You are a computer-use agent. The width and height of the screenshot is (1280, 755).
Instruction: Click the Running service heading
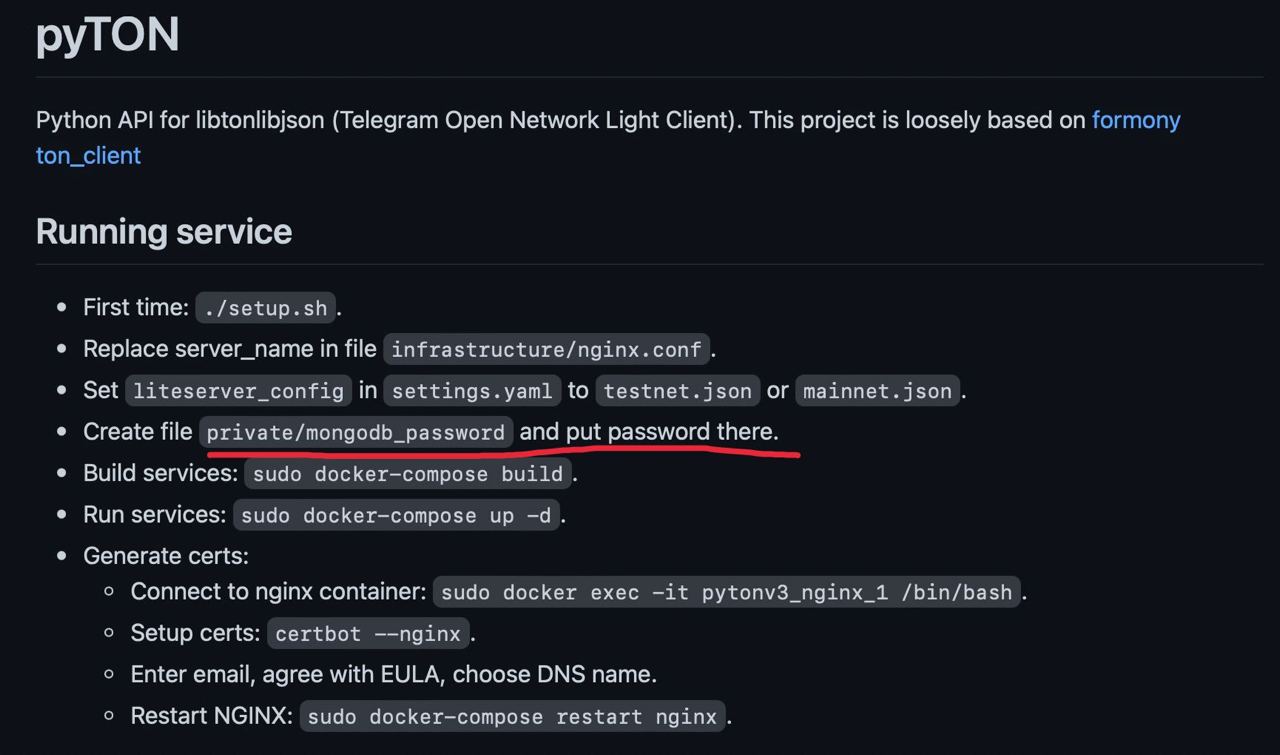[x=164, y=231]
